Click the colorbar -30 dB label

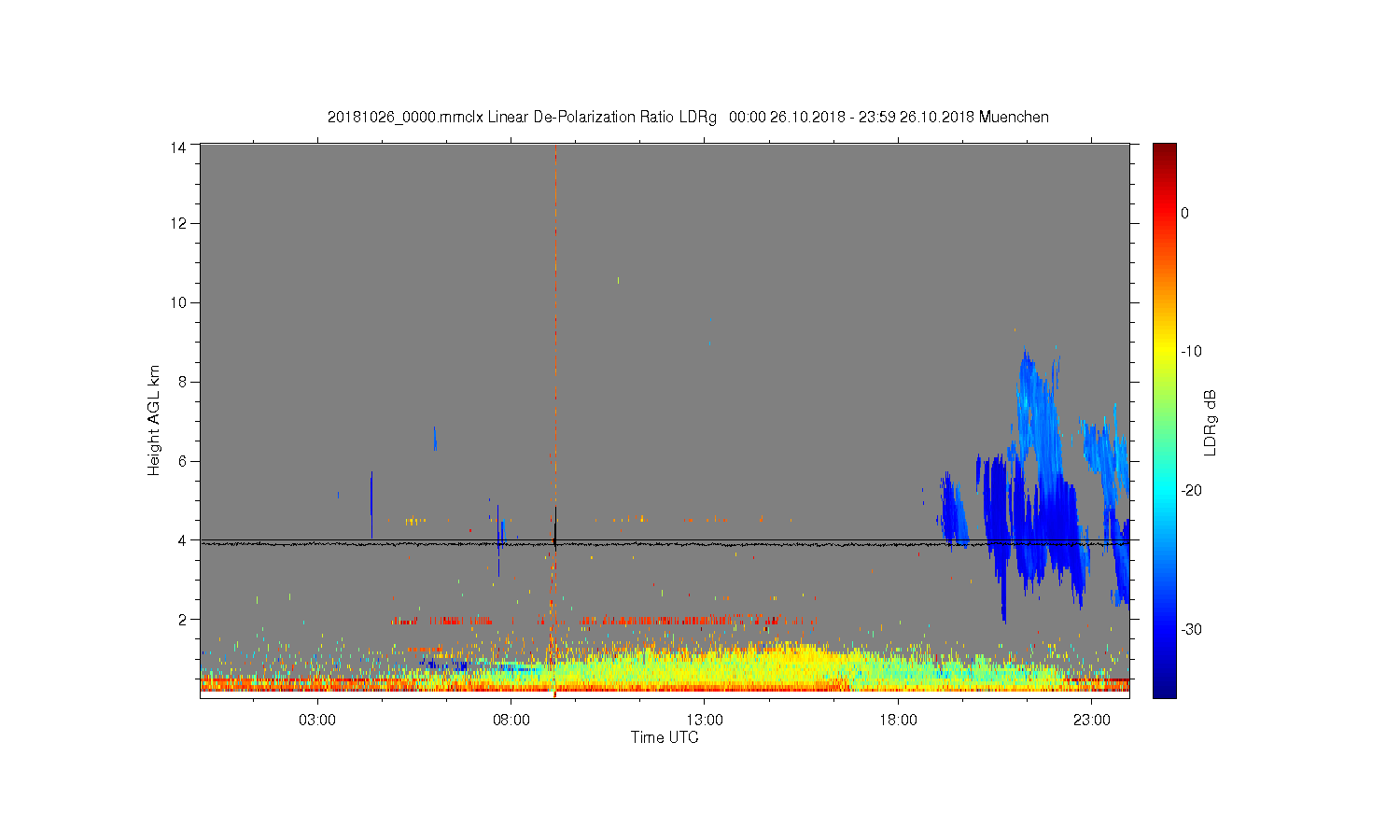[1192, 630]
